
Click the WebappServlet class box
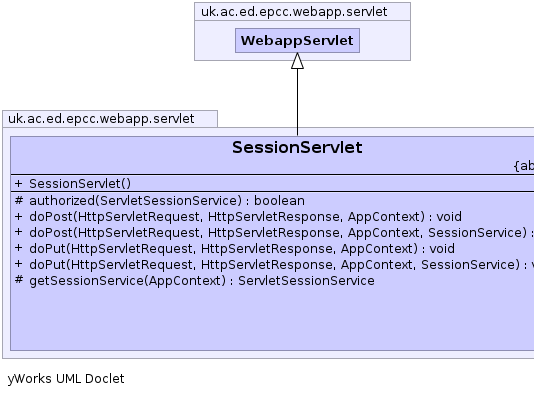[297, 41]
